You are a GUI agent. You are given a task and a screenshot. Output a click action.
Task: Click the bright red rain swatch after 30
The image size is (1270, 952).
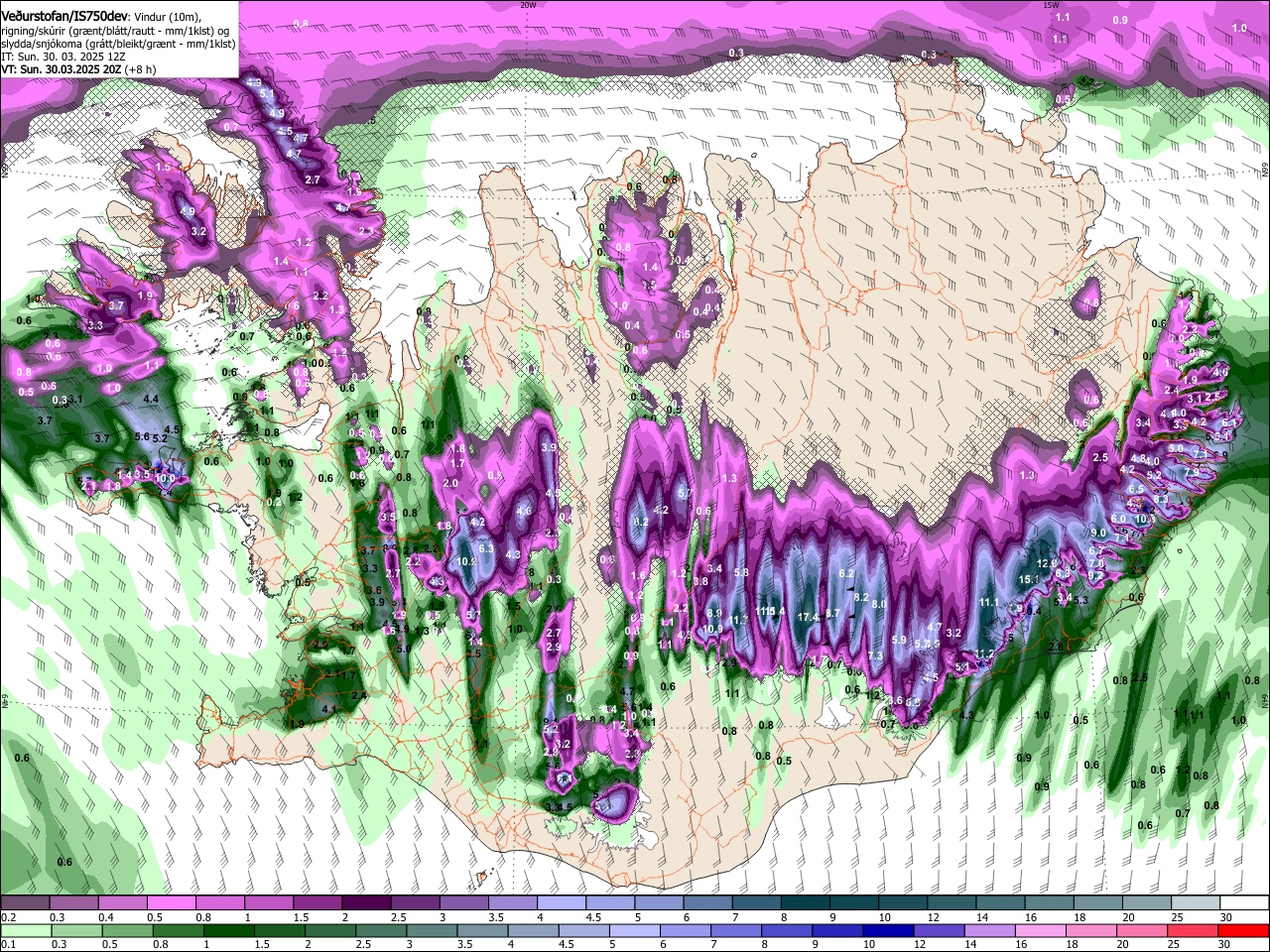(x=1242, y=931)
